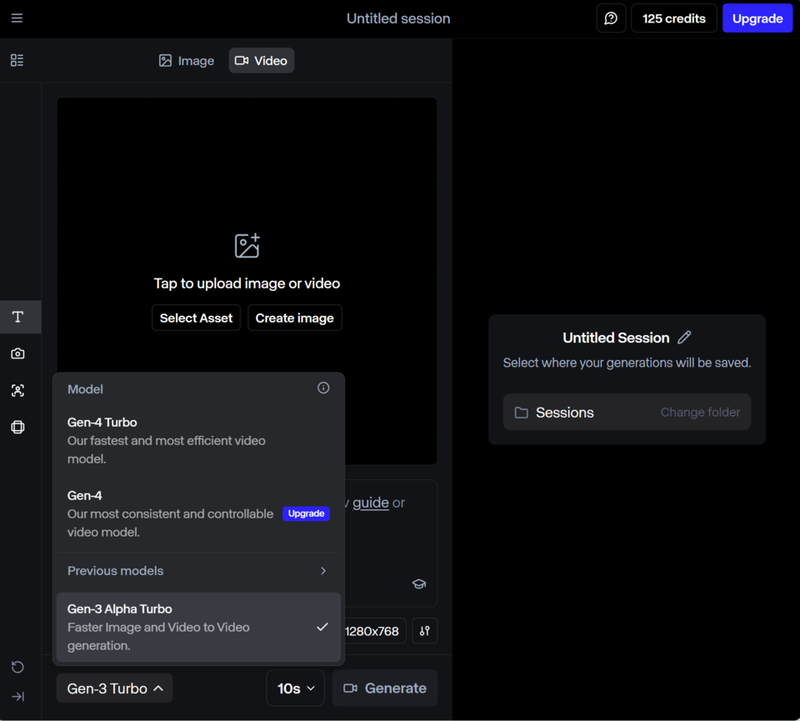Click Tap to upload image or video
The width and height of the screenshot is (800, 721).
click(247, 283)
